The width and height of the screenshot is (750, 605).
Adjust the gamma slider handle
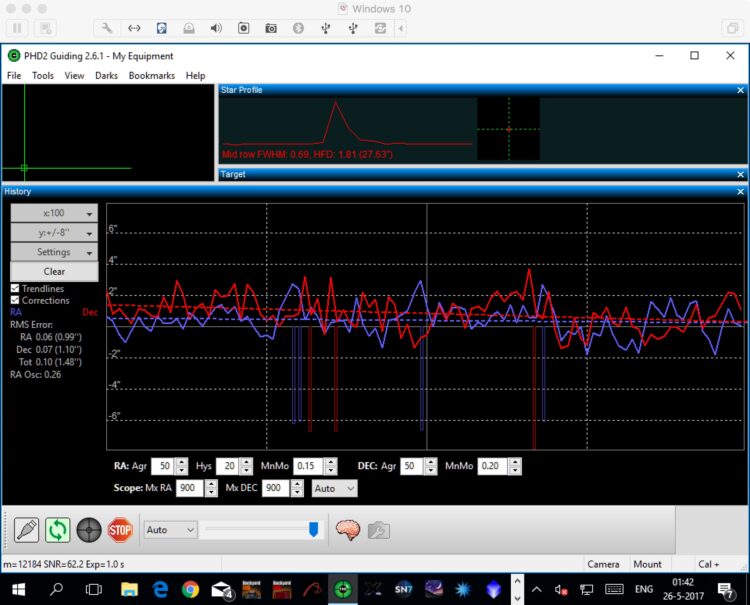(x=313, y=529)
